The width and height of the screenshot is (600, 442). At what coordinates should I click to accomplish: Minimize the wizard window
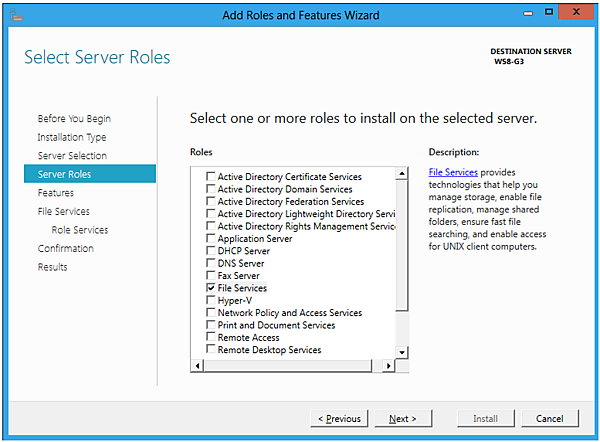pos(528,12)
